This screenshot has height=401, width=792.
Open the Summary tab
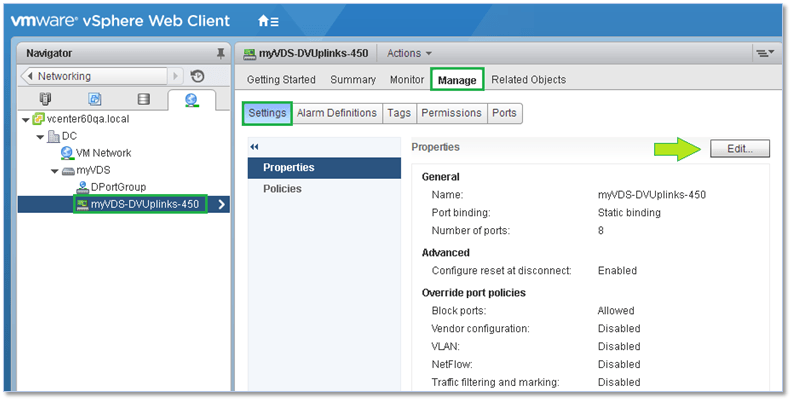pos(353,80)
